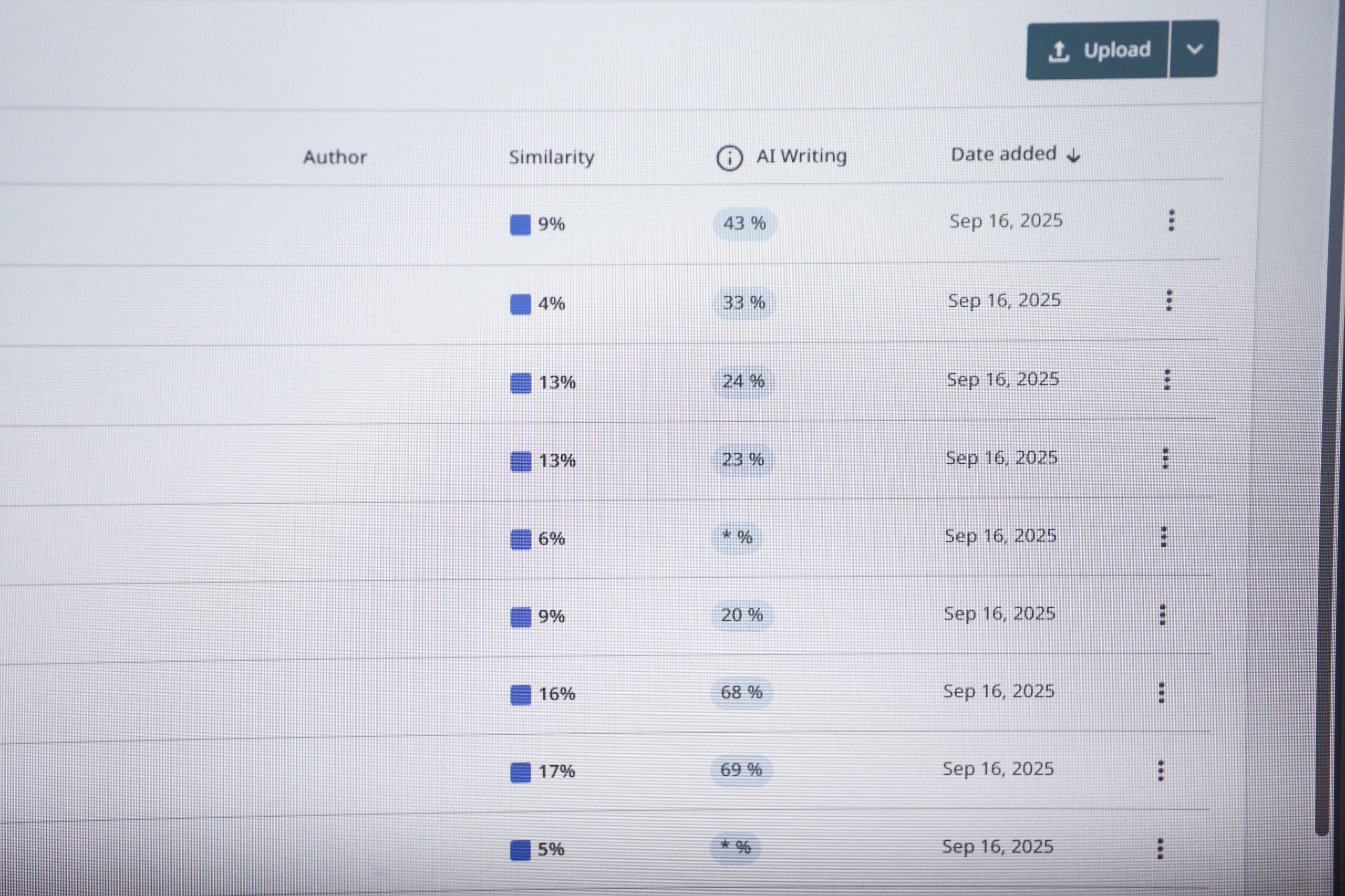Screen dimensions: 1345x896
Task: Open the kebab menu for the 24 % AI Writing row
Action: 1167,379
